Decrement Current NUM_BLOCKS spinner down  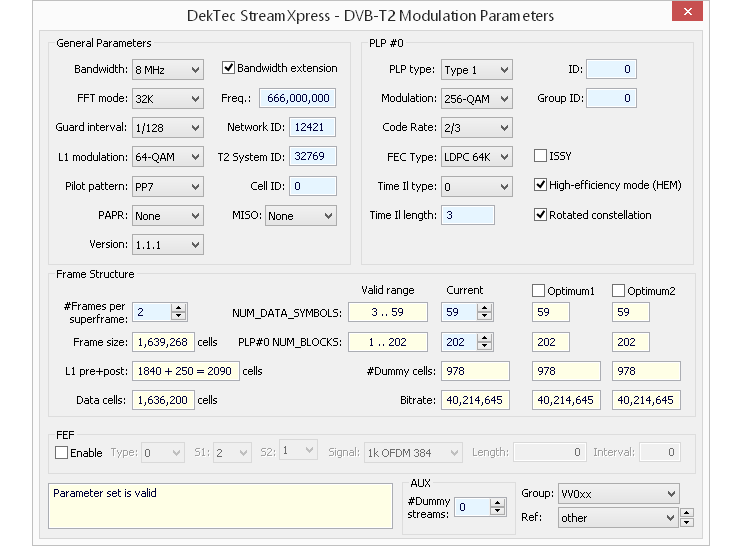(484, 346)
